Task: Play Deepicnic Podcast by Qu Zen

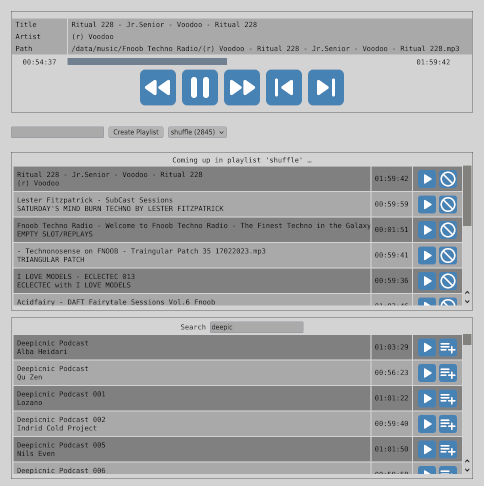Action: click(x=427, y=373)
